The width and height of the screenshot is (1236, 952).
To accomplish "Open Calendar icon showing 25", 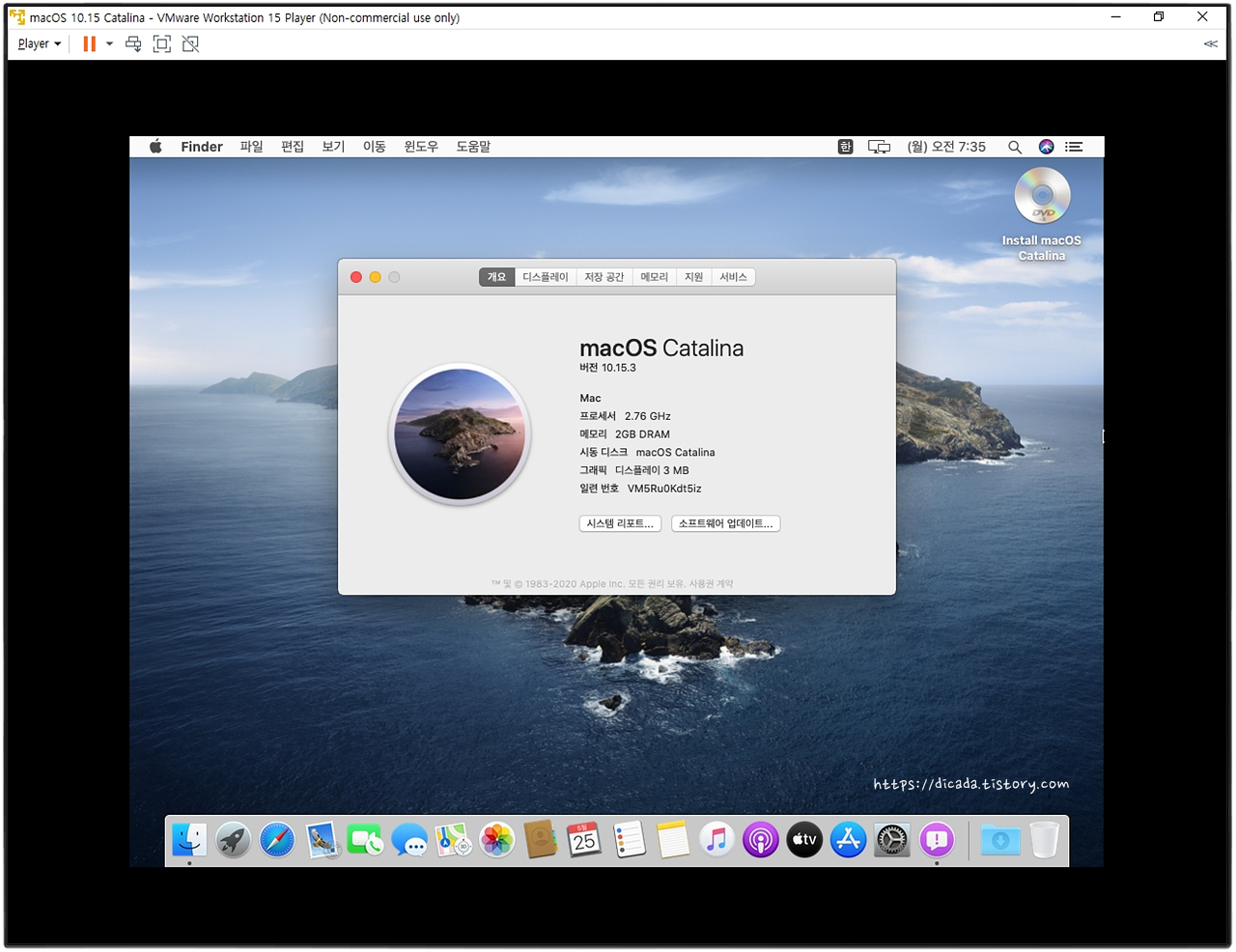I will (x=584, y=841).
